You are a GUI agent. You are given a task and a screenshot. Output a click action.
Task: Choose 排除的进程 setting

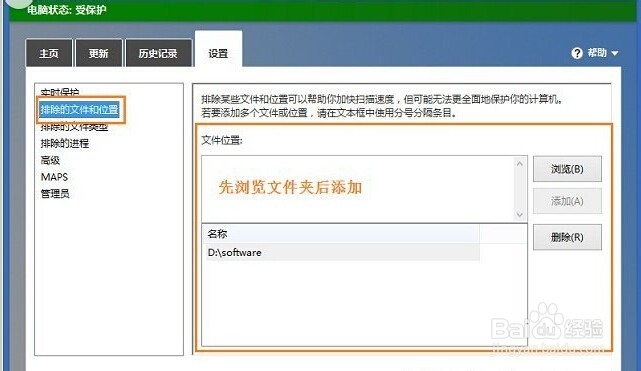(65, 143)
